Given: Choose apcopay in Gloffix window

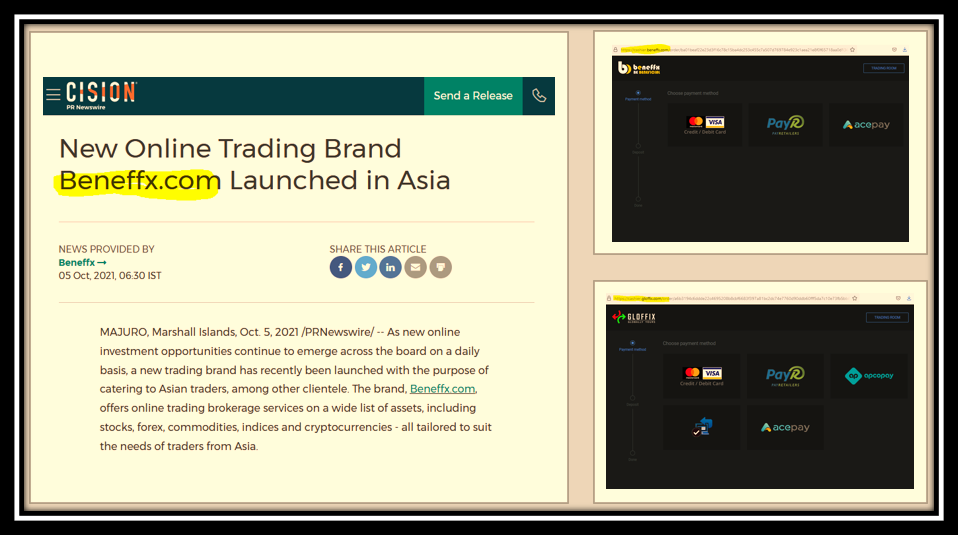Looking at the screenshot, I should (869, 376).
